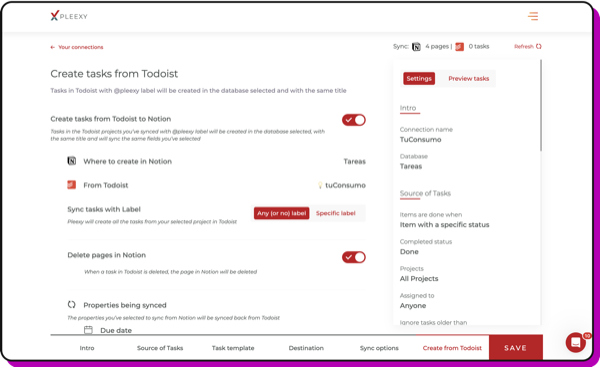Go to the Source of Tasks step

(x=160, y=348)
